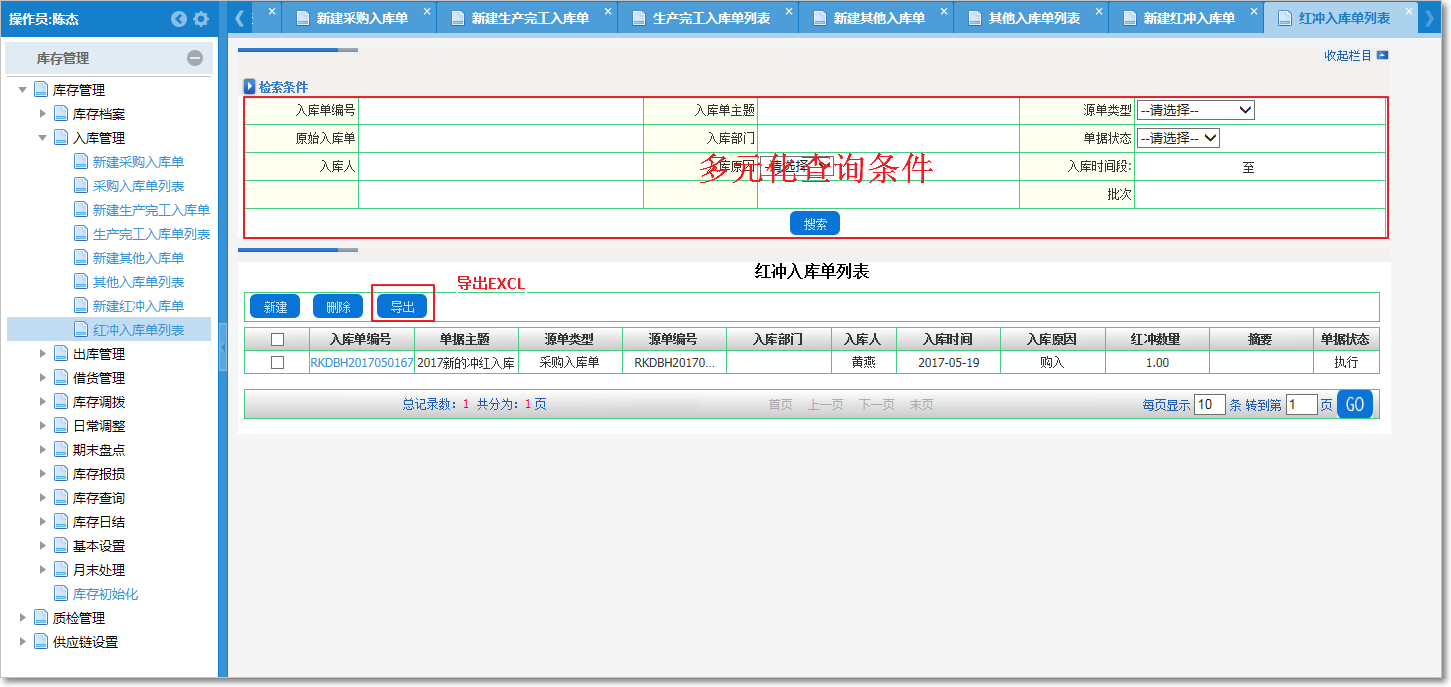
Task: Close the 新建采购入库单 tab
Action: click(427, 12)
